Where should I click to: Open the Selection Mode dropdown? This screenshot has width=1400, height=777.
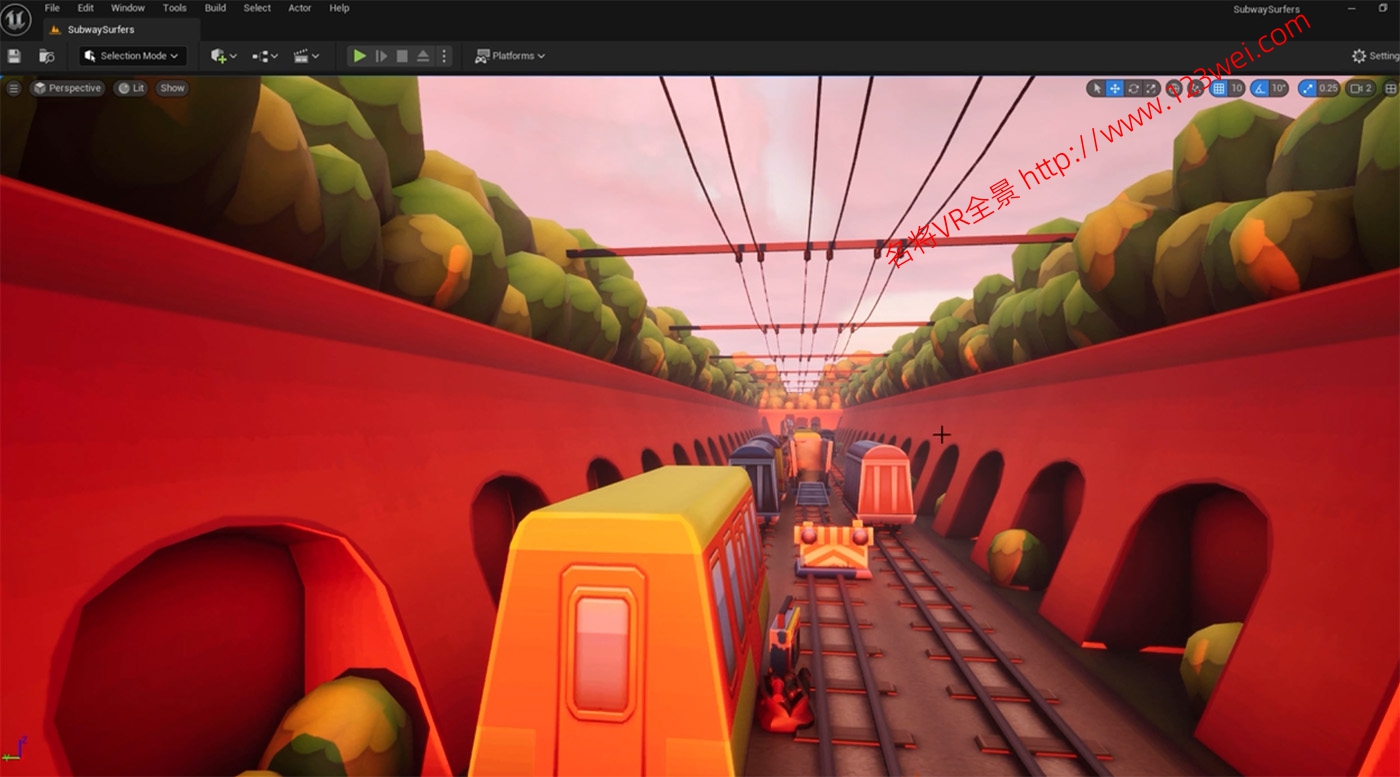click(x=132, y=56)
